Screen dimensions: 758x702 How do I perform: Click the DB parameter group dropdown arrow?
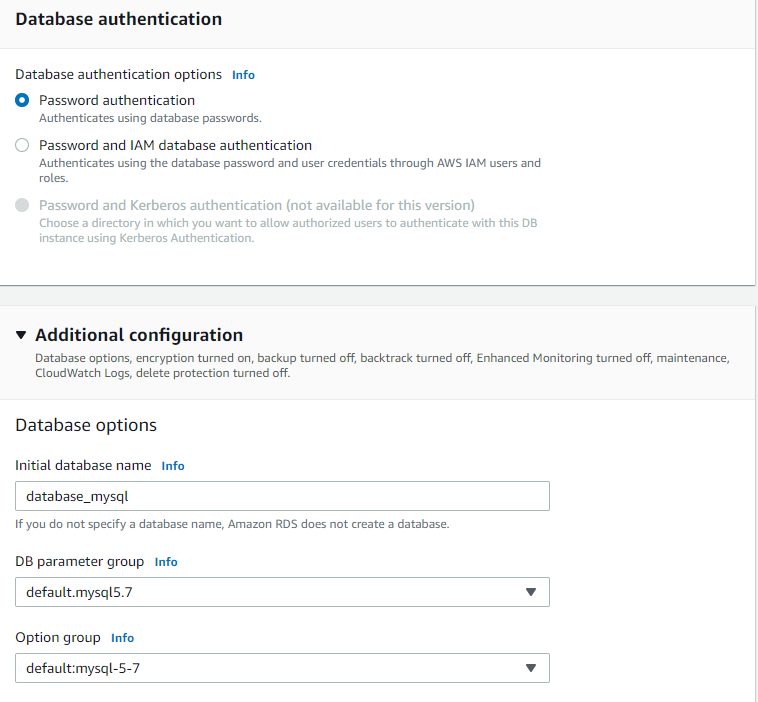[x=531, y=592]
